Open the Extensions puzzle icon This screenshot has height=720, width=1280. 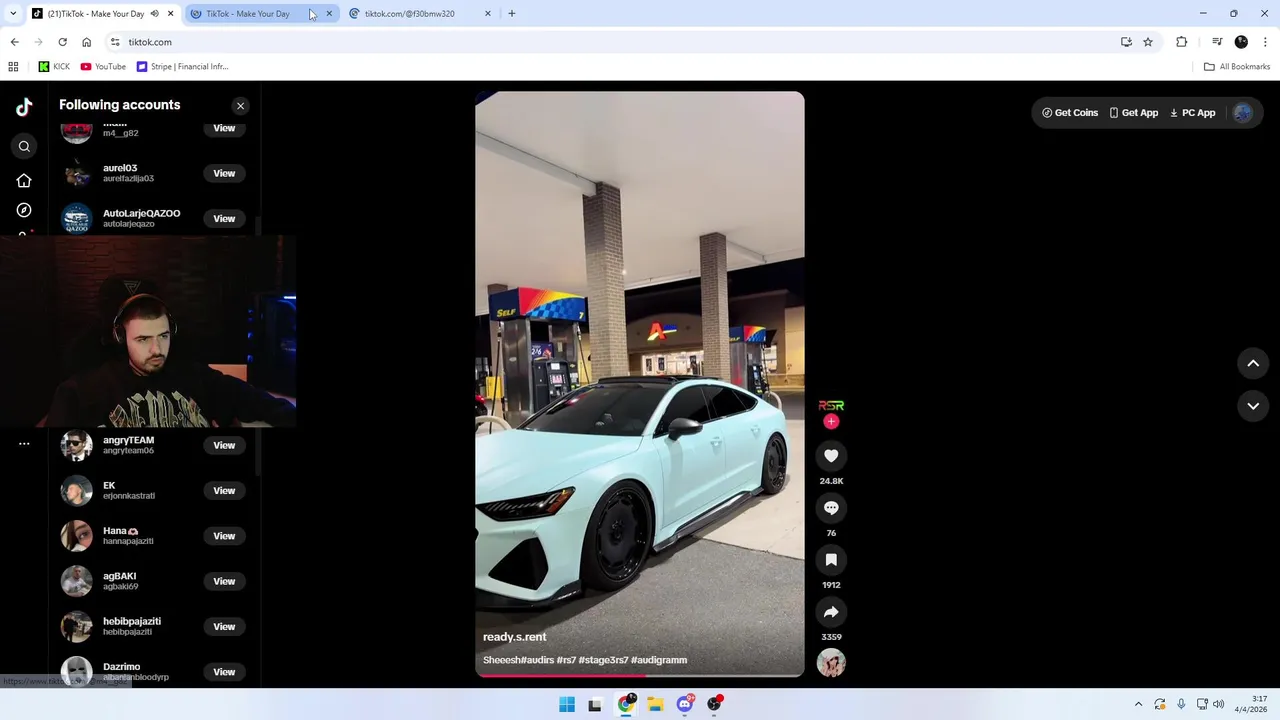(1181, 42)
